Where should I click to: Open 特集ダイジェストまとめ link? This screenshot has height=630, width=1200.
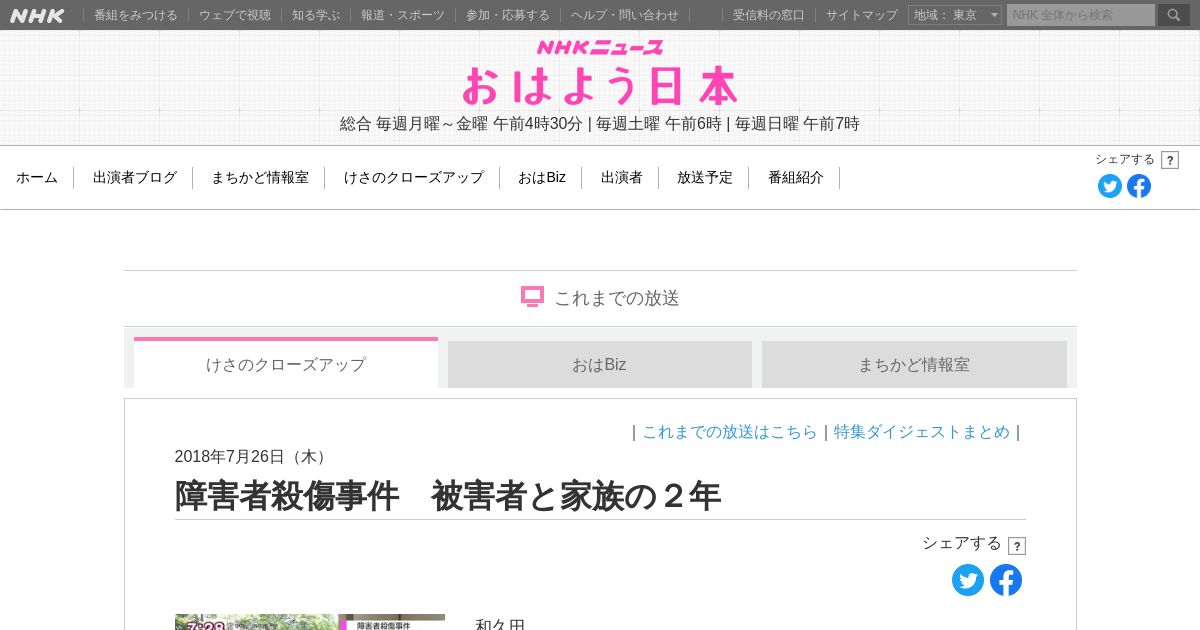click(x=922, y=432)
